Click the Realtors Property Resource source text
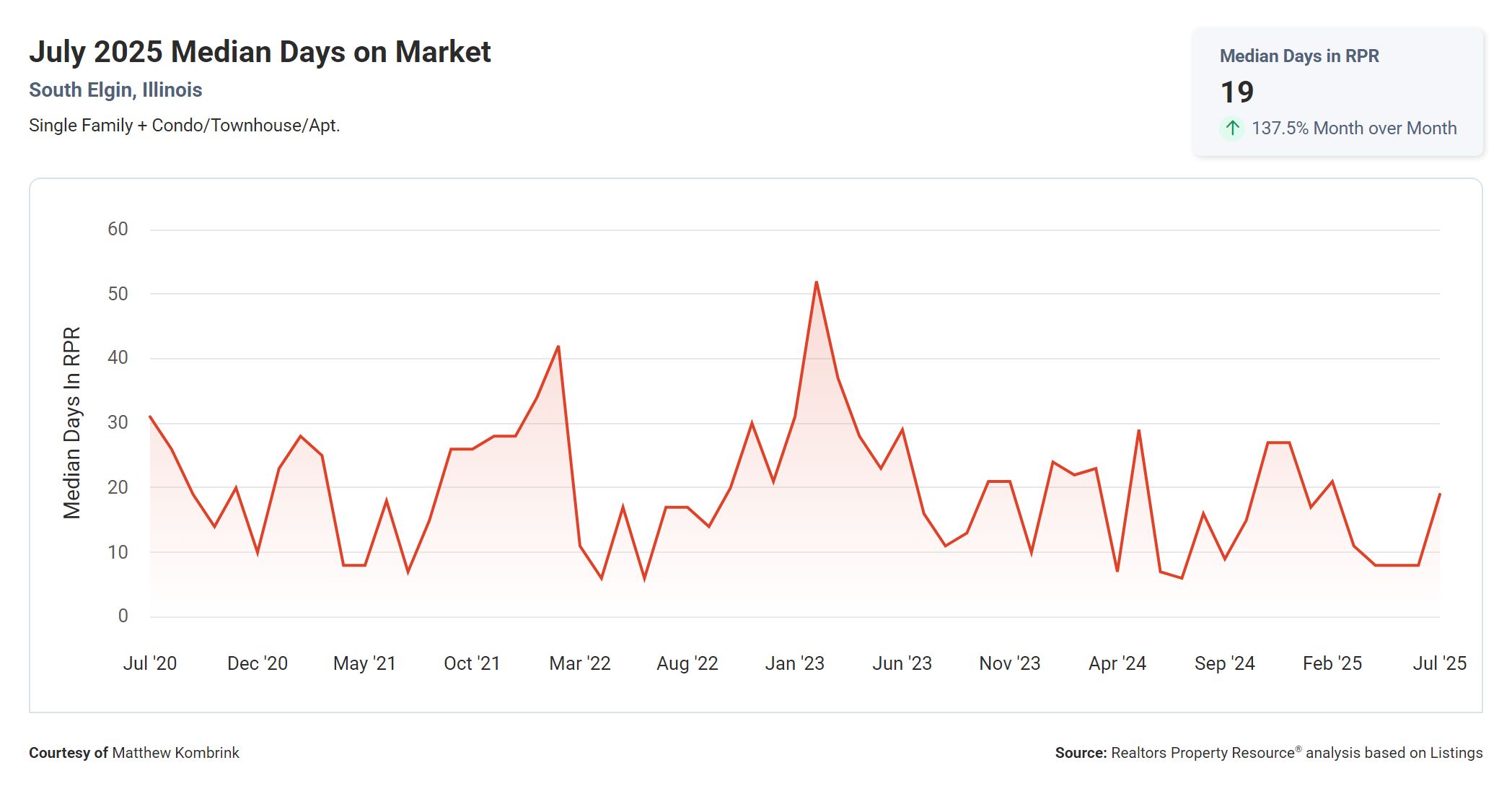Image resolution: width=1512 pixels, height=794 pixels. point(1203,753)
